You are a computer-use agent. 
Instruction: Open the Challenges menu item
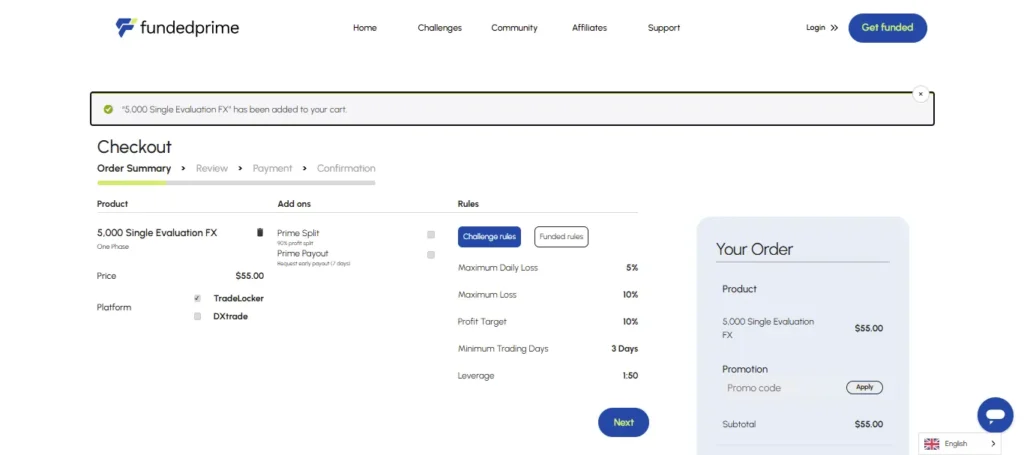(x=440, y=28)
